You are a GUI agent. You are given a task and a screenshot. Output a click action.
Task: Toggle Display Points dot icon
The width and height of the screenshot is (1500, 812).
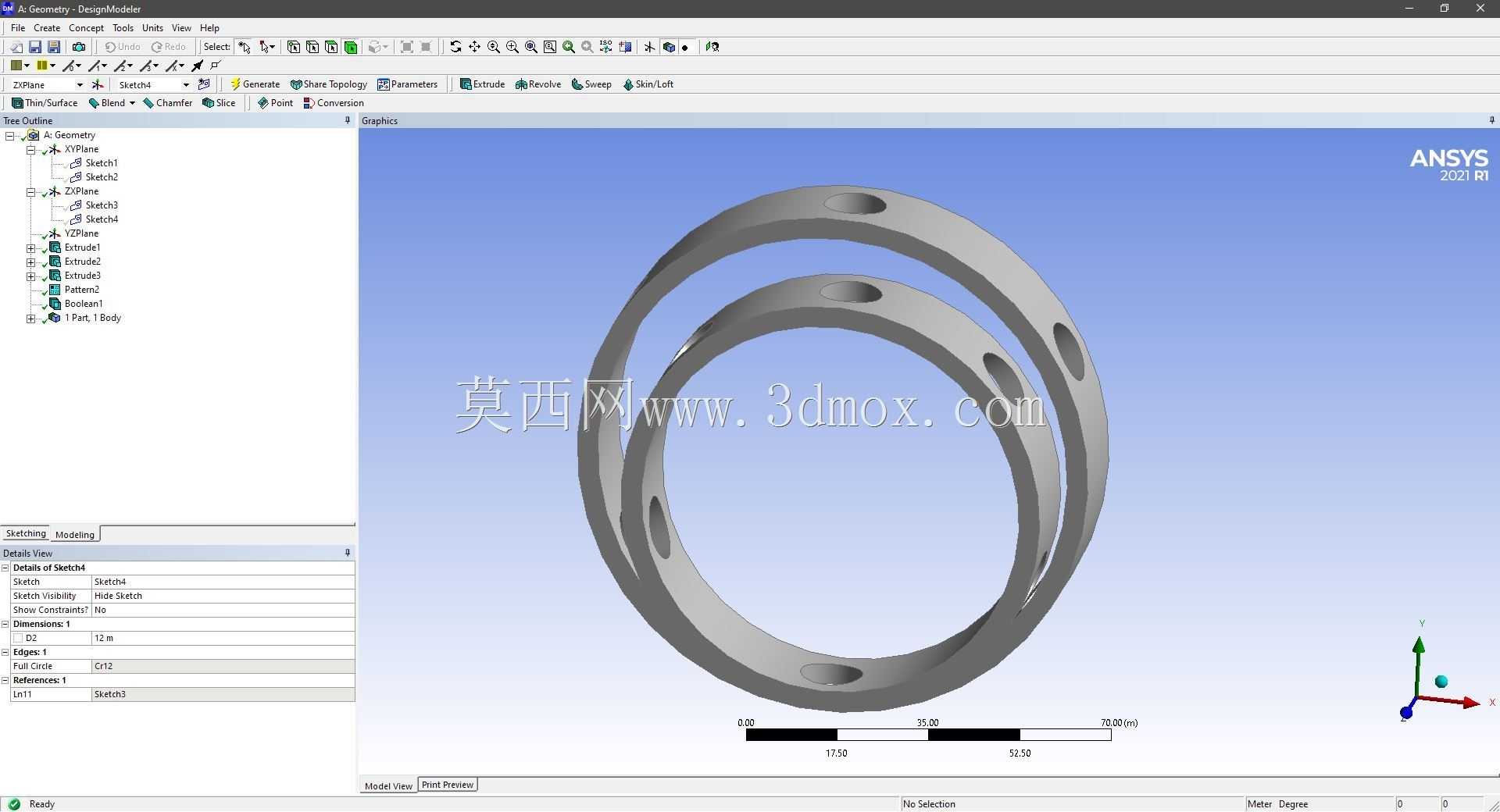point(686,47)
